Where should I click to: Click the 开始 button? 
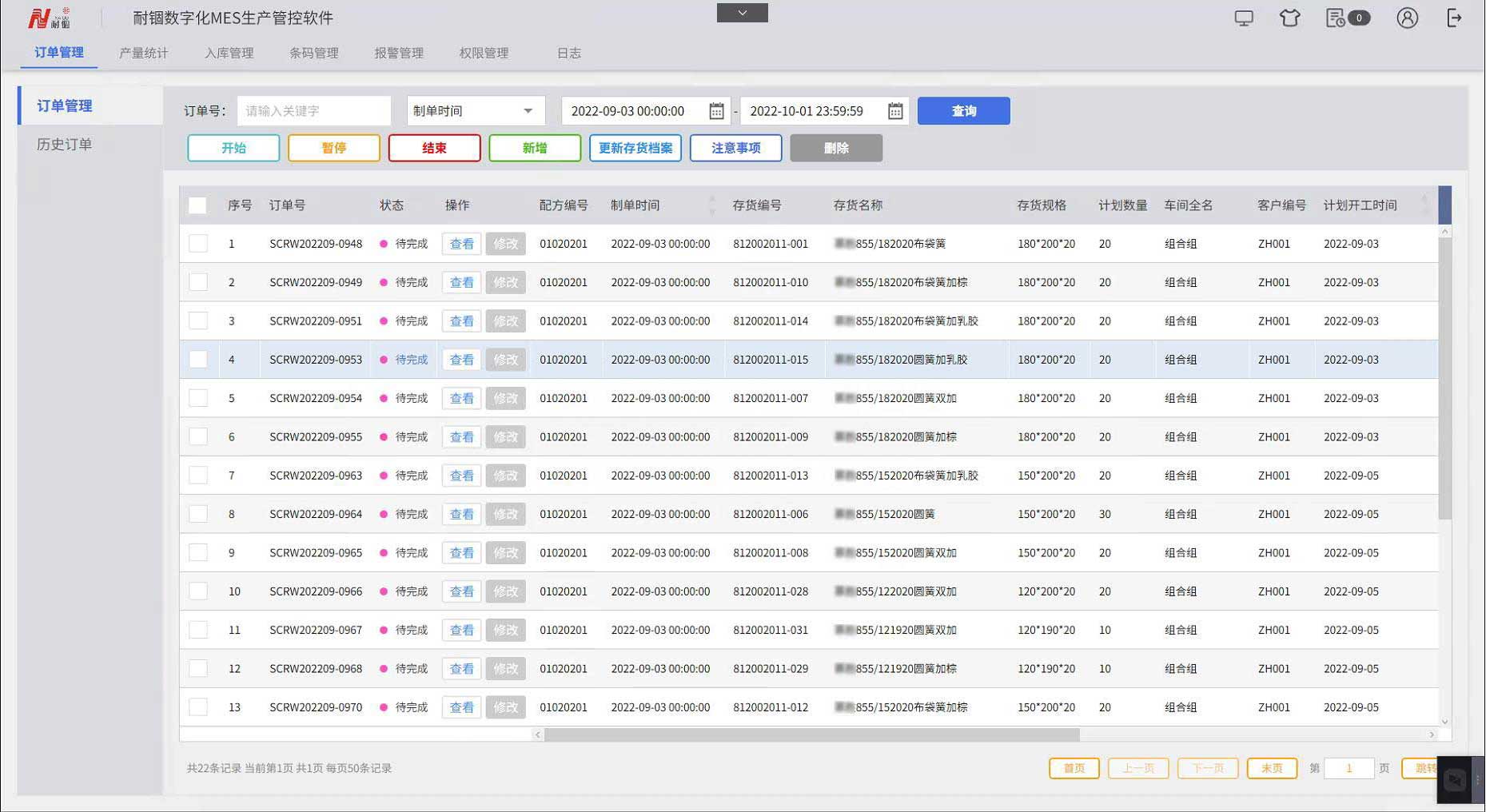[233, 148]
